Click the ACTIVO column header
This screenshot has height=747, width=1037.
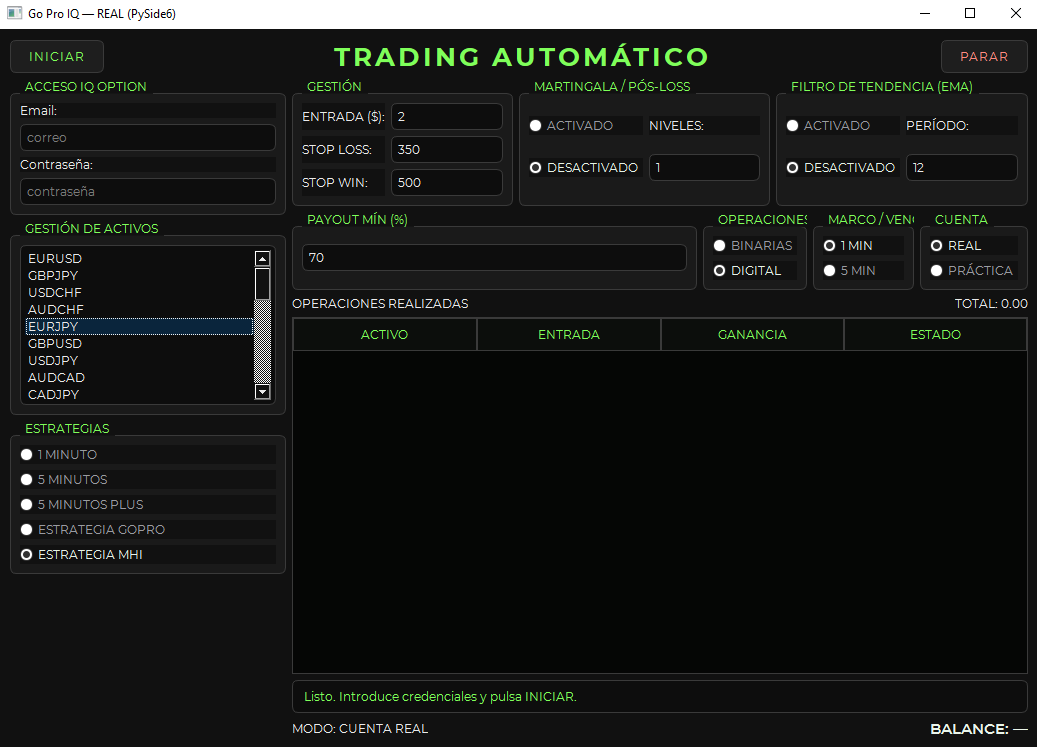[385, 334]
